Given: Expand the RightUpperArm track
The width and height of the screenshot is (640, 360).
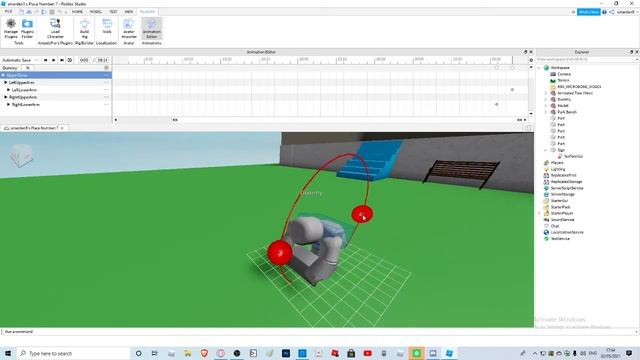Looking at the screenshot, I should [x=6, y=97].
